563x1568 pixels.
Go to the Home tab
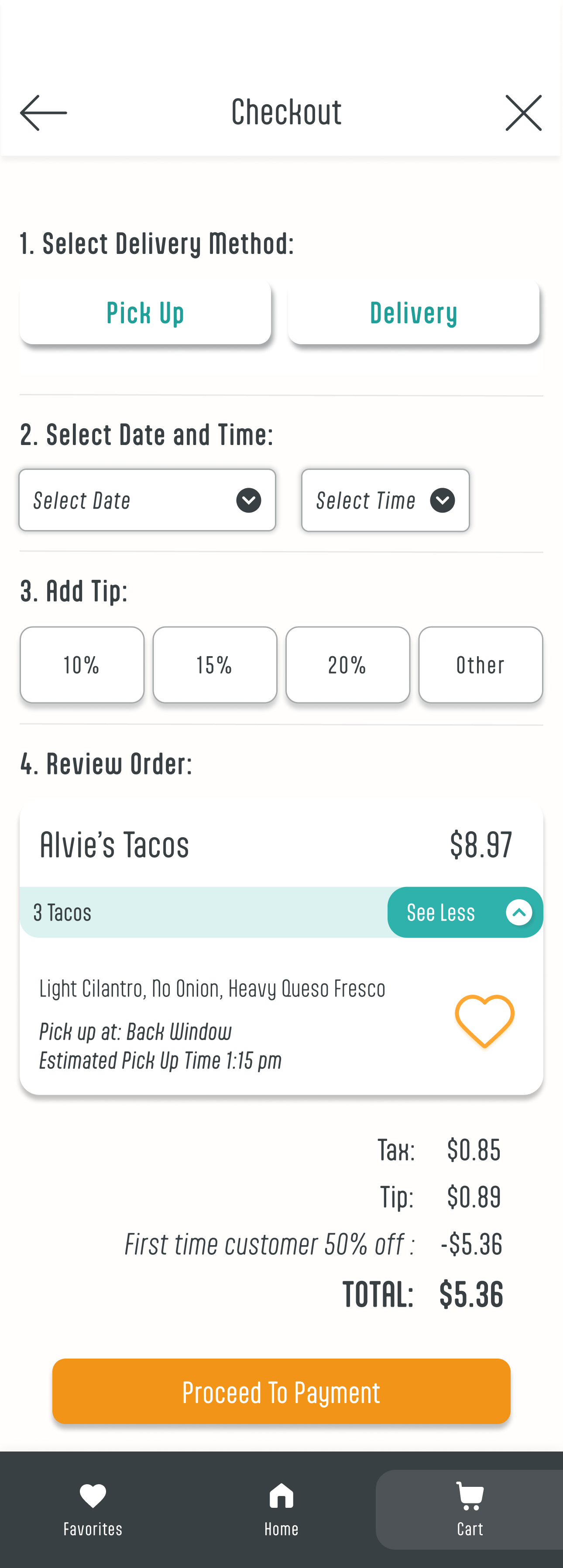(281, 1508)
